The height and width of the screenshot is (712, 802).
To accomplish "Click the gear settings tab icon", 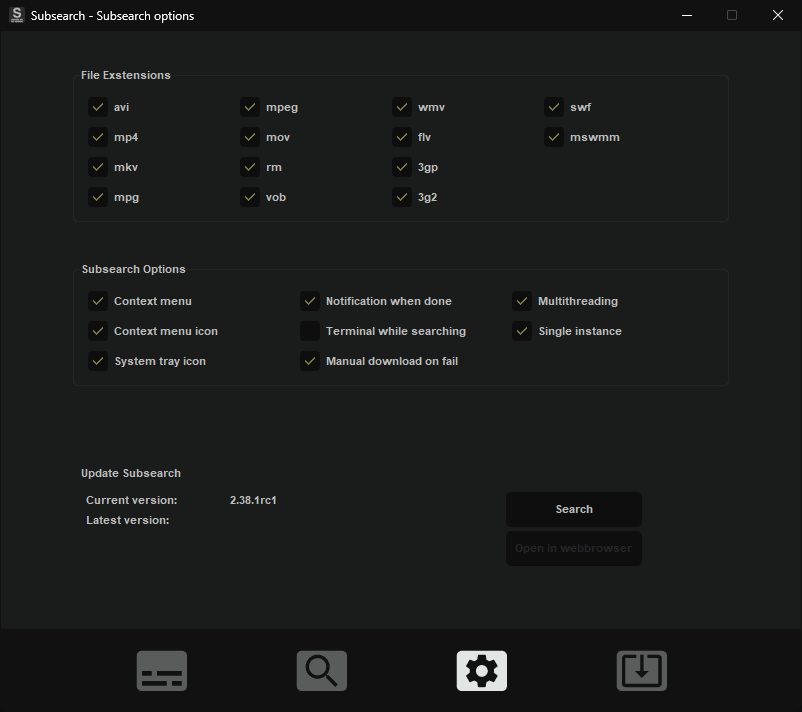I will 481,670.
